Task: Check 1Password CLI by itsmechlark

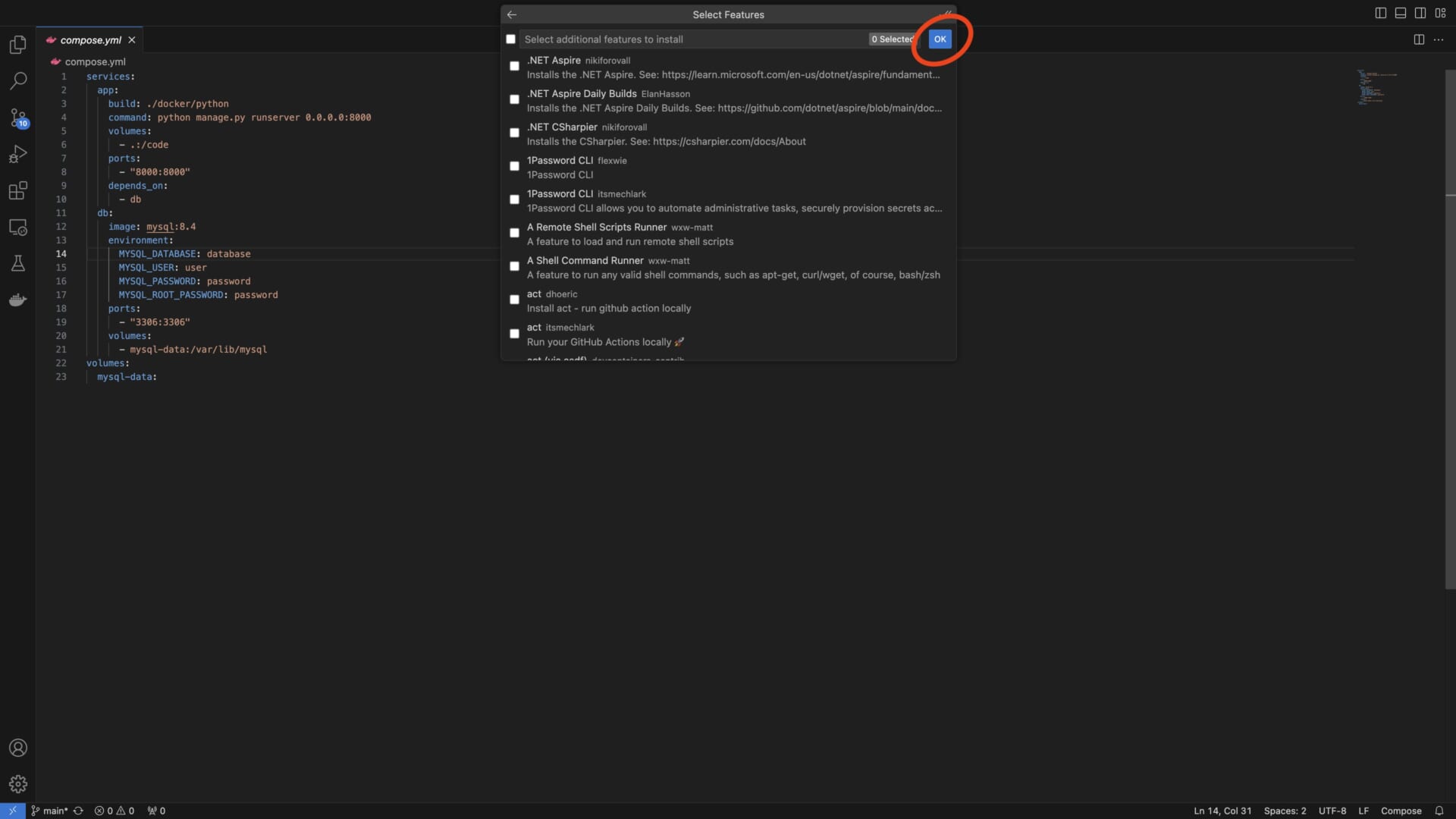Action: click(x=514, y=200)
